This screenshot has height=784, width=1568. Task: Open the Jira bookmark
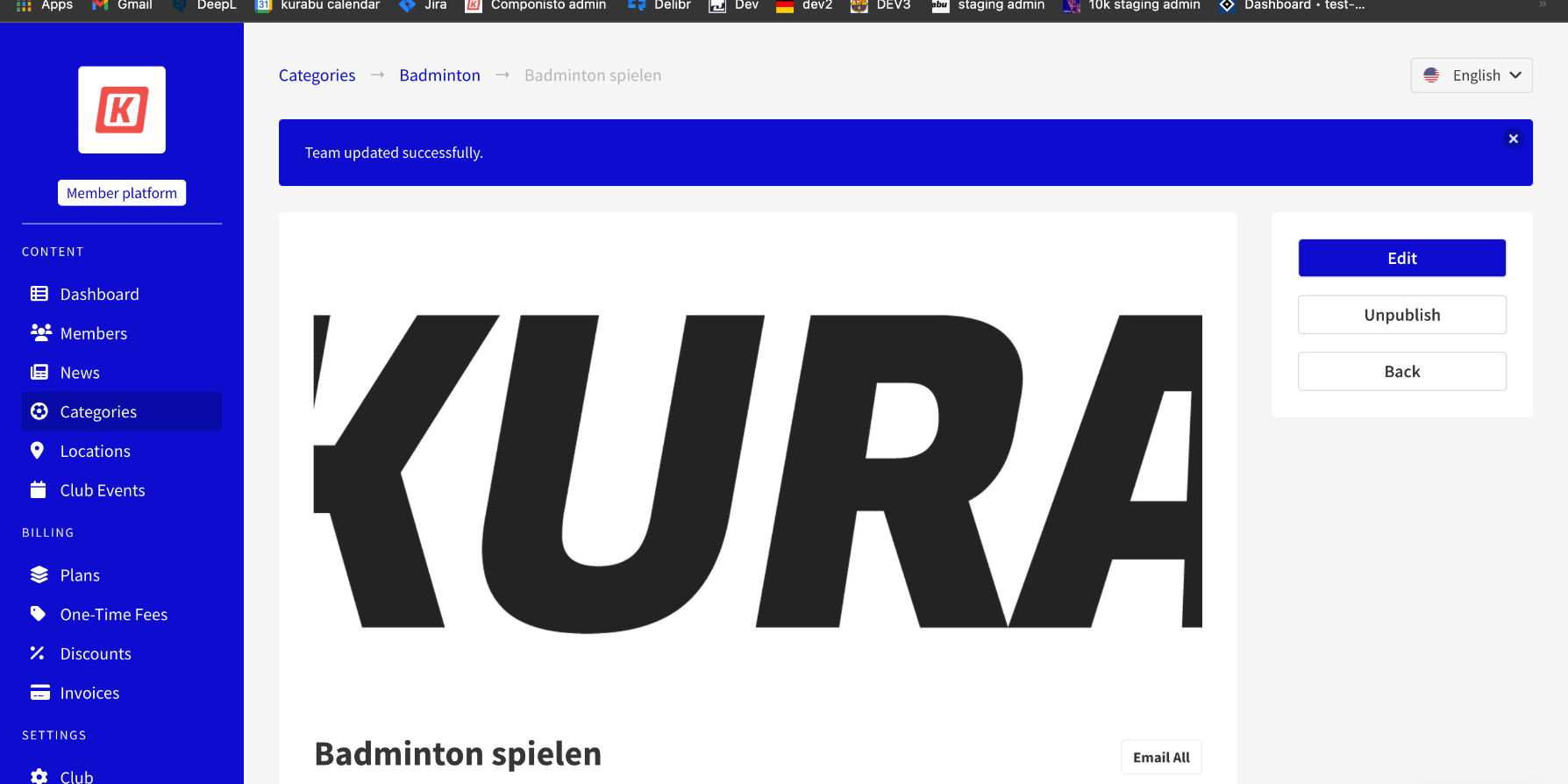tap(424, 5)
